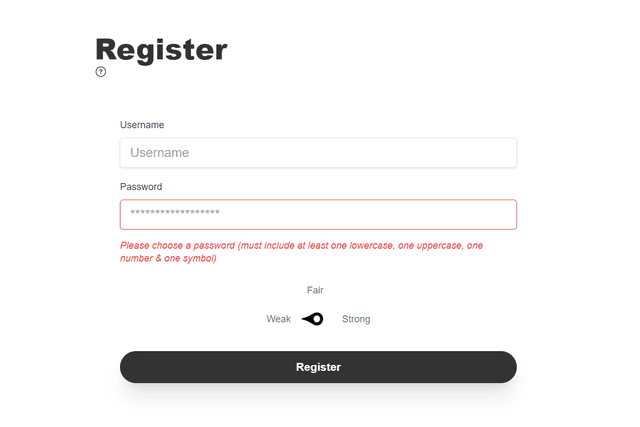The image size is (640, 427).
Task: Click the help question mark icon
Action: 101,72
